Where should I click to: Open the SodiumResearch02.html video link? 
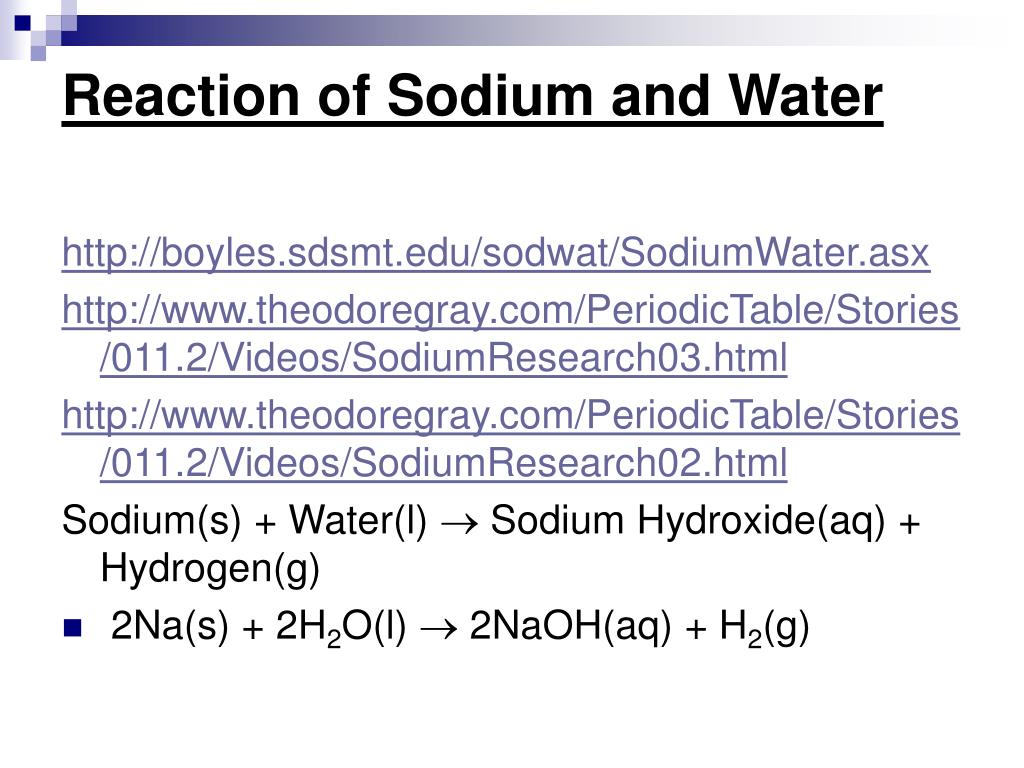coord(511,439)
